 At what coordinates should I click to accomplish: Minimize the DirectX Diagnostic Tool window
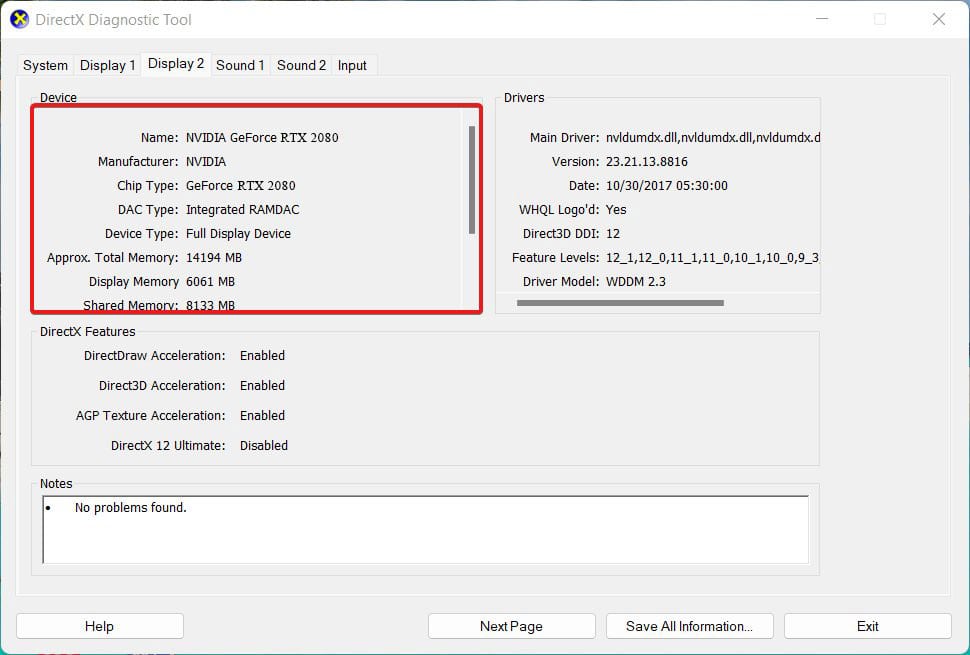pyautogui.click(x=822, y=19)
